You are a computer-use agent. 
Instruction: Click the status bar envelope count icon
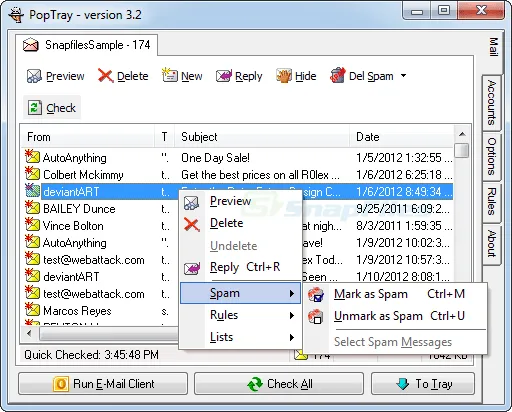pos(301,355)
